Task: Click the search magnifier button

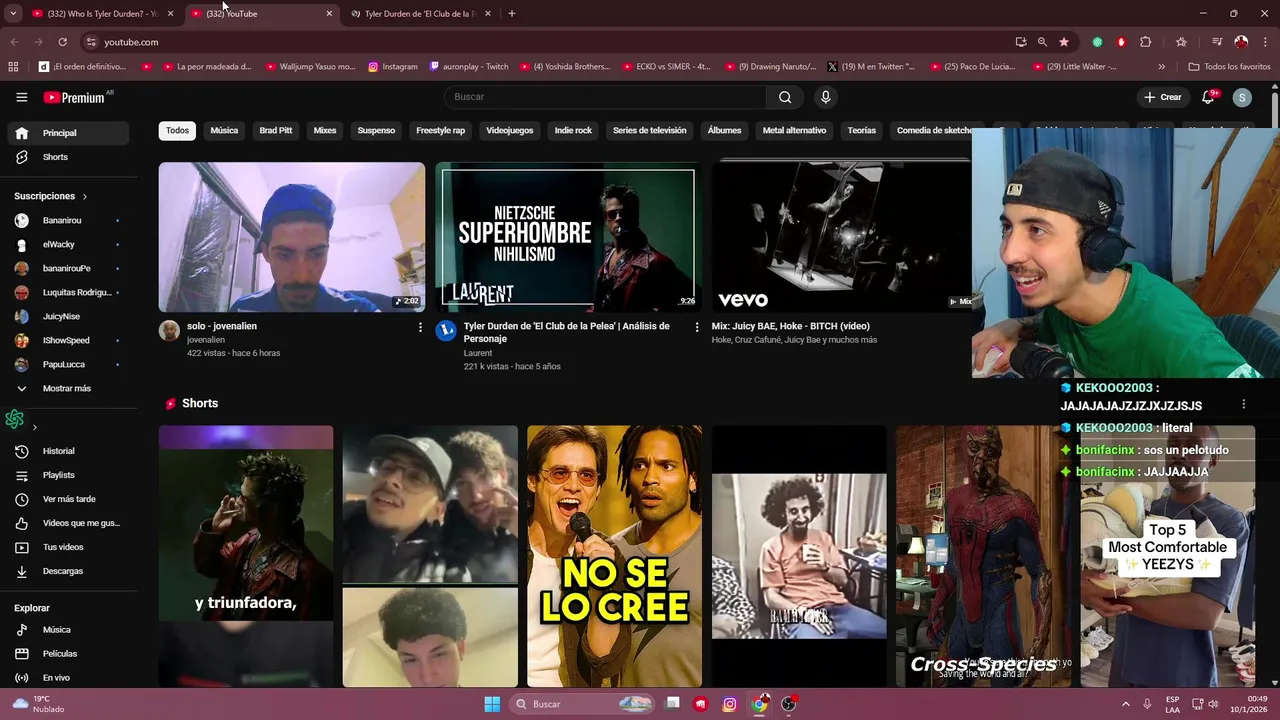Action: coord(785,97)
